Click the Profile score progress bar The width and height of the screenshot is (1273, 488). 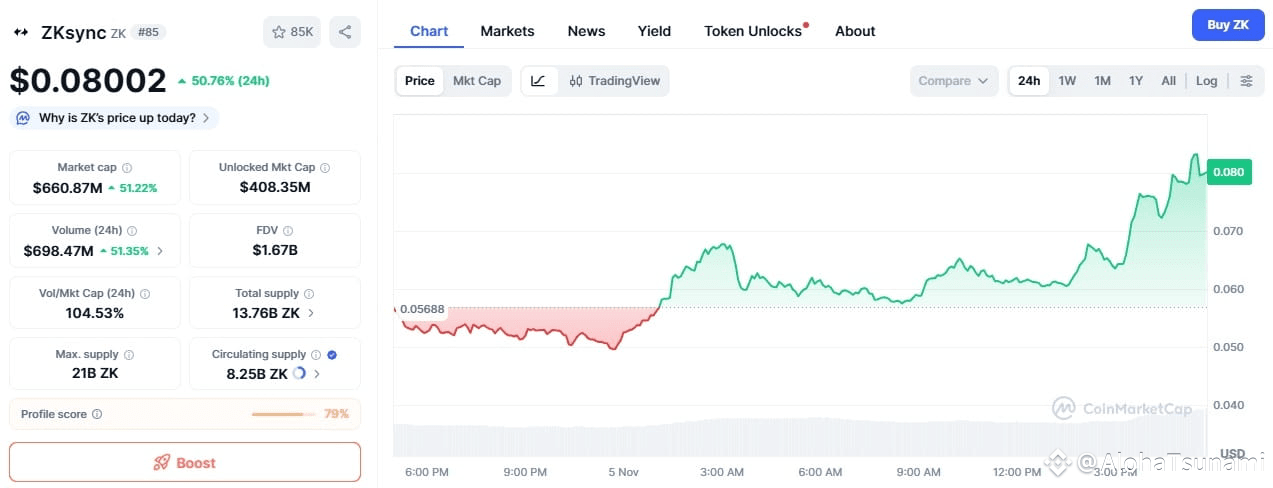(x=283, y=414)
